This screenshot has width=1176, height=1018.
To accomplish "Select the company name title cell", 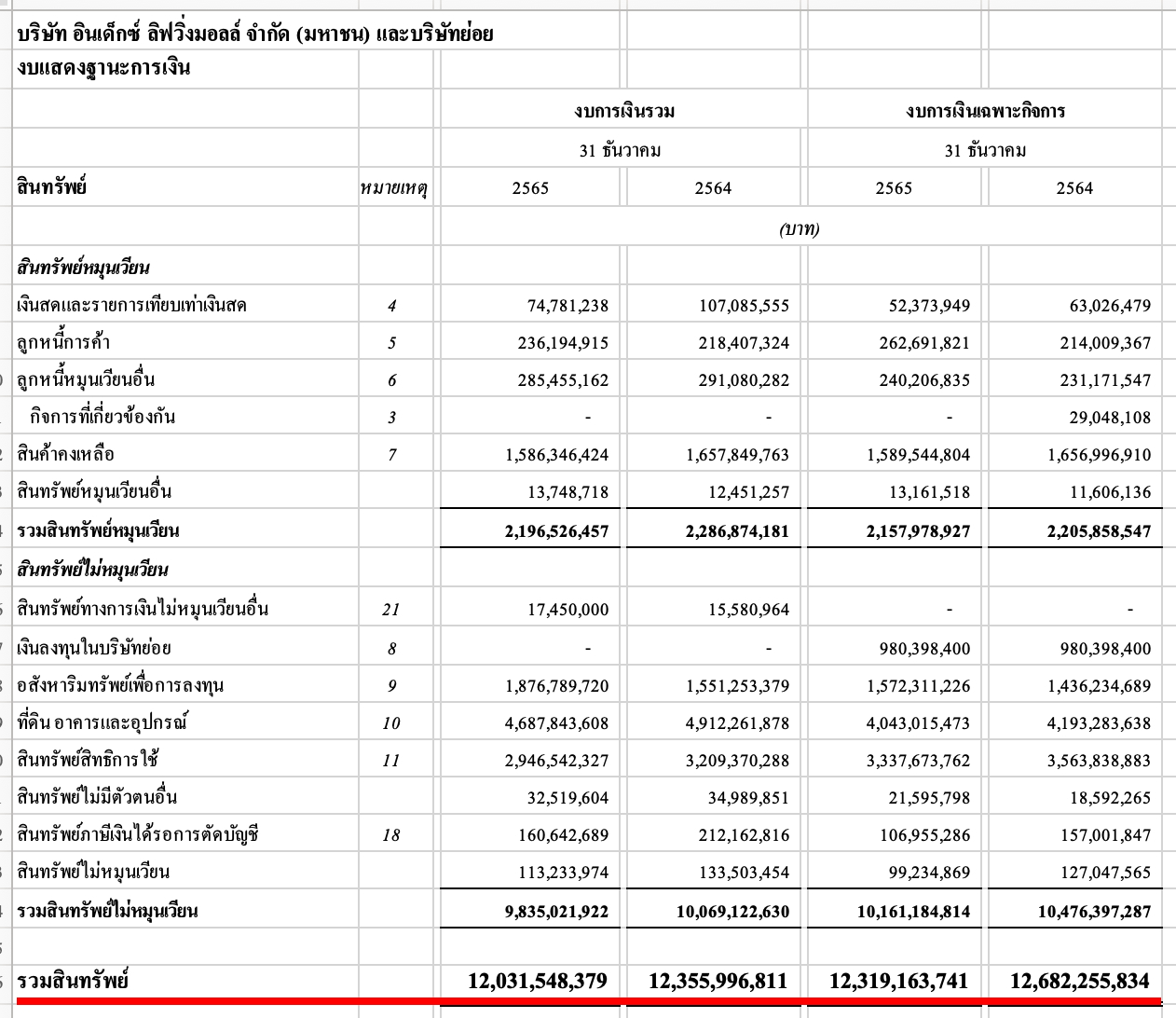I will point(255,34).
